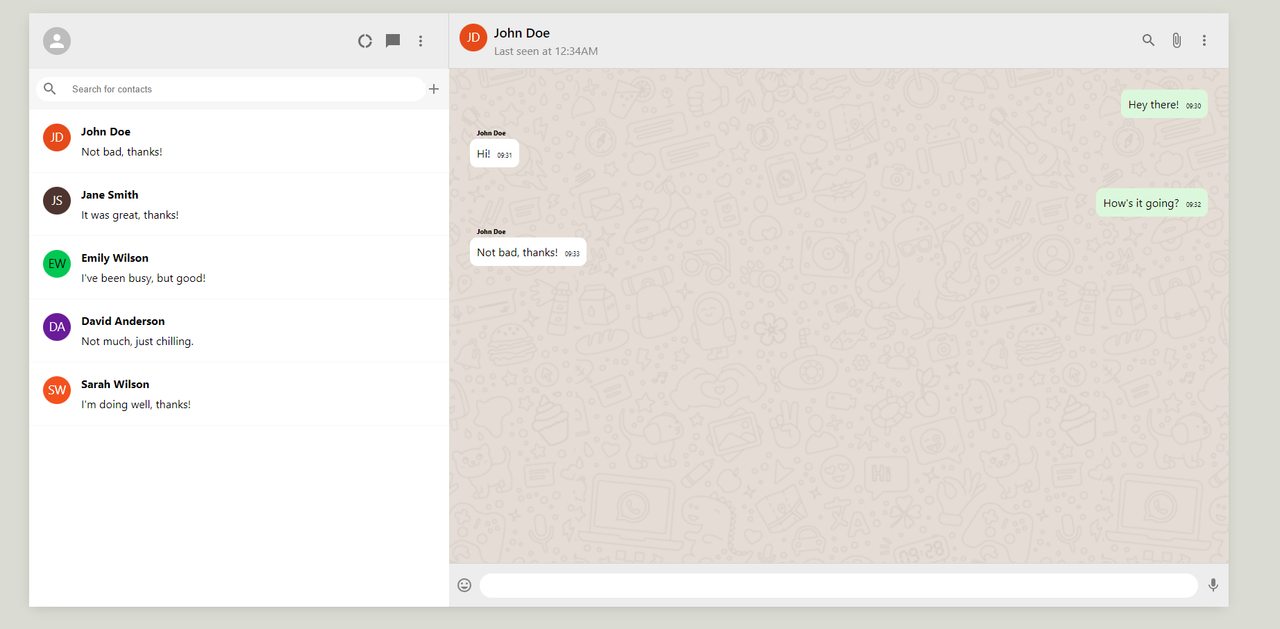Open the Sarah Wilson conversation

(x=239, y=393)
